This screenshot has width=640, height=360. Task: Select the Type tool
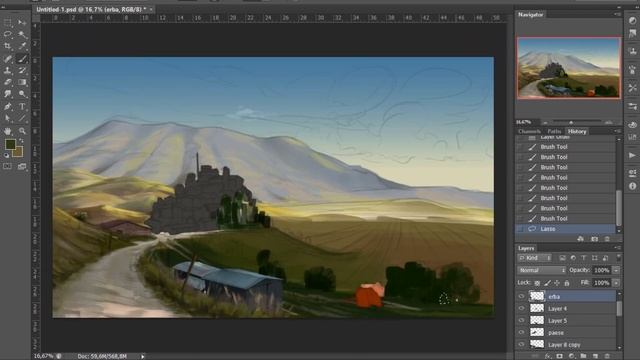tap(22, 107)
